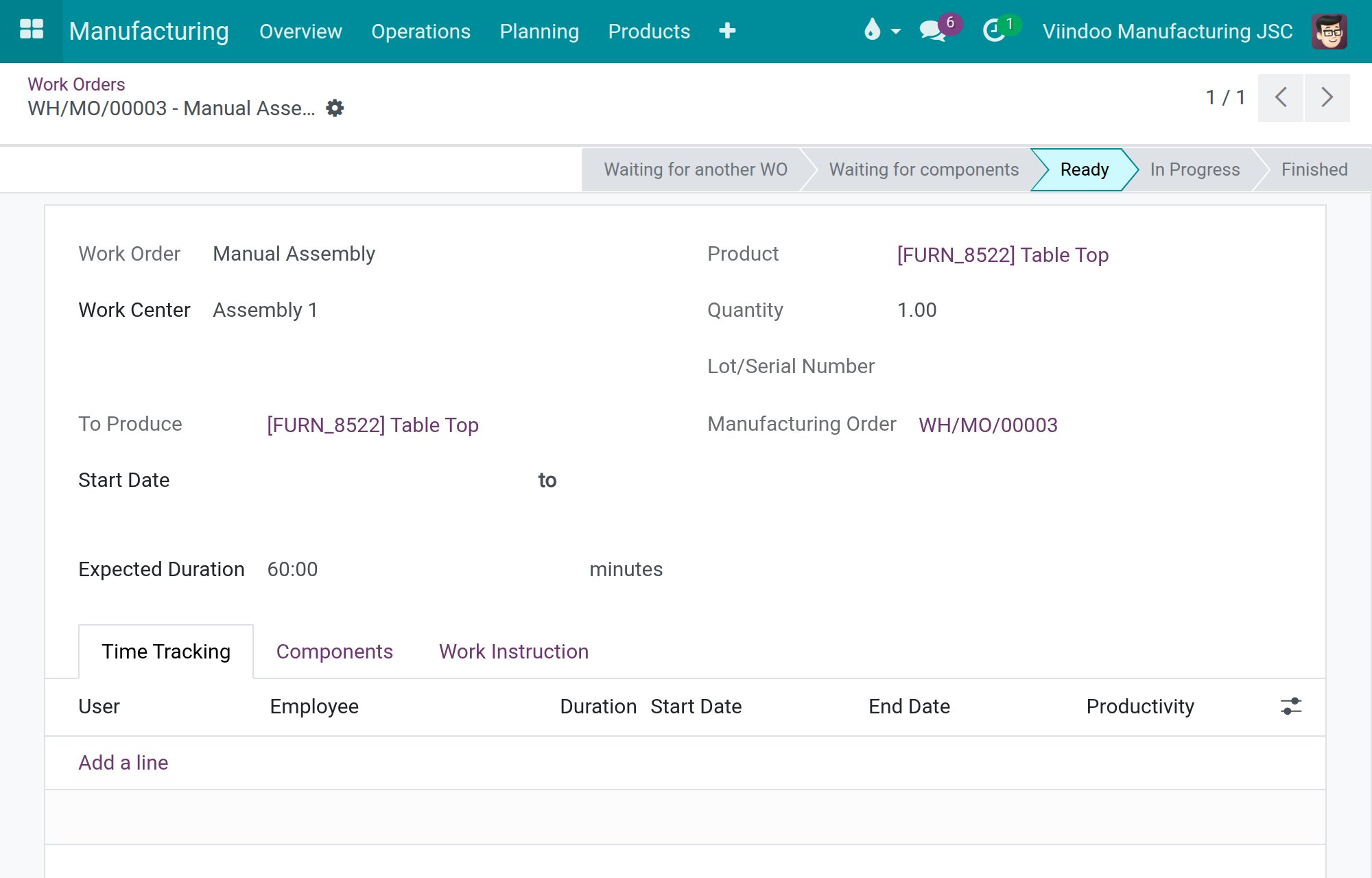Viewport: 1372px width, 878px height.
Task: Open the activities clock icon
Action: tap(995, 30)
